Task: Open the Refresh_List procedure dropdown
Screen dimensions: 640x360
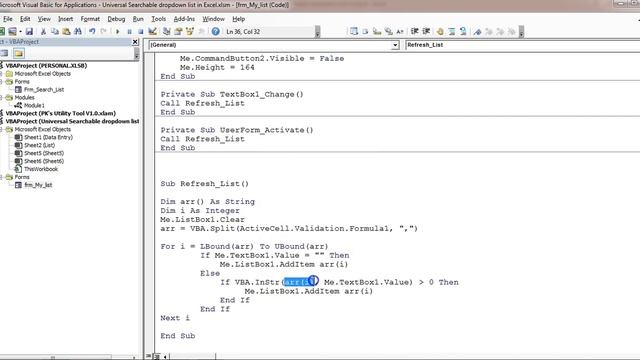Action: point(522,45)
